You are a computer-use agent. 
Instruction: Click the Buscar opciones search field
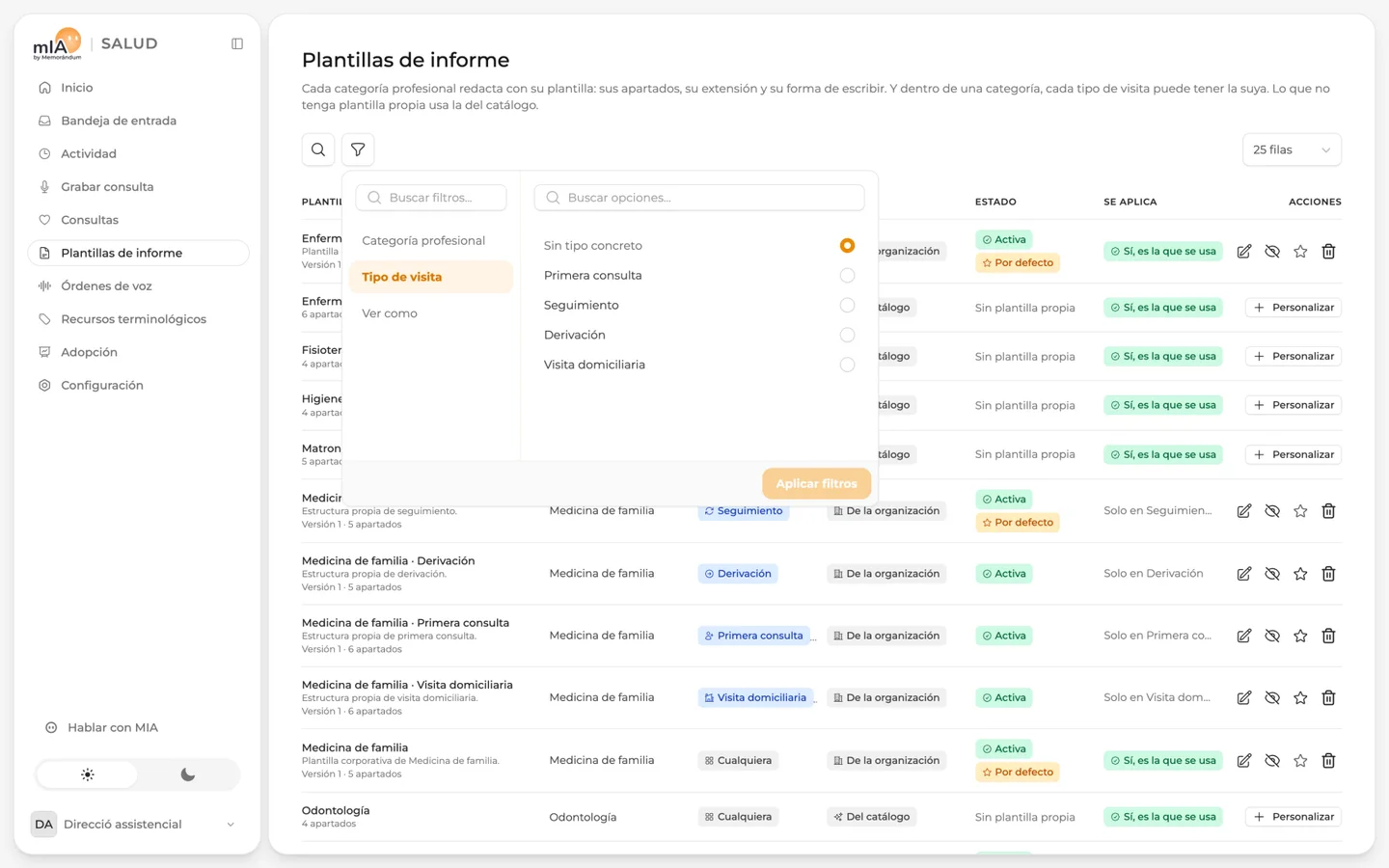coord(699,198)
